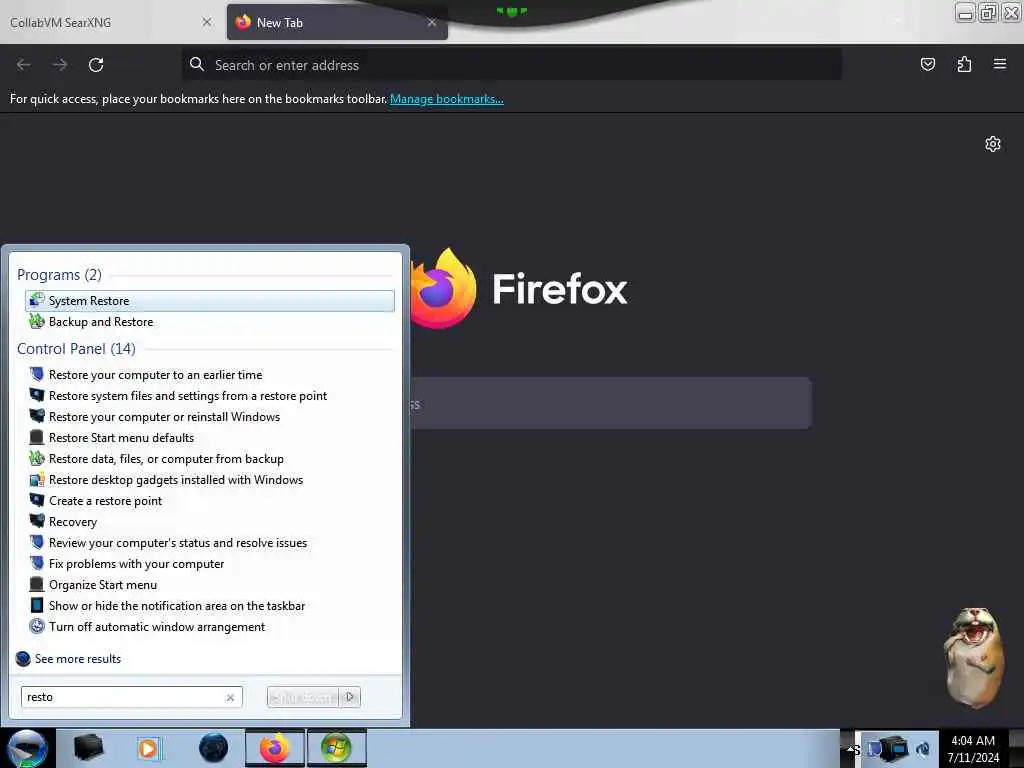The image size is (1024, 768).
Task: Click the 'Manage bookmarks...' link
Action: coord(447,99)
